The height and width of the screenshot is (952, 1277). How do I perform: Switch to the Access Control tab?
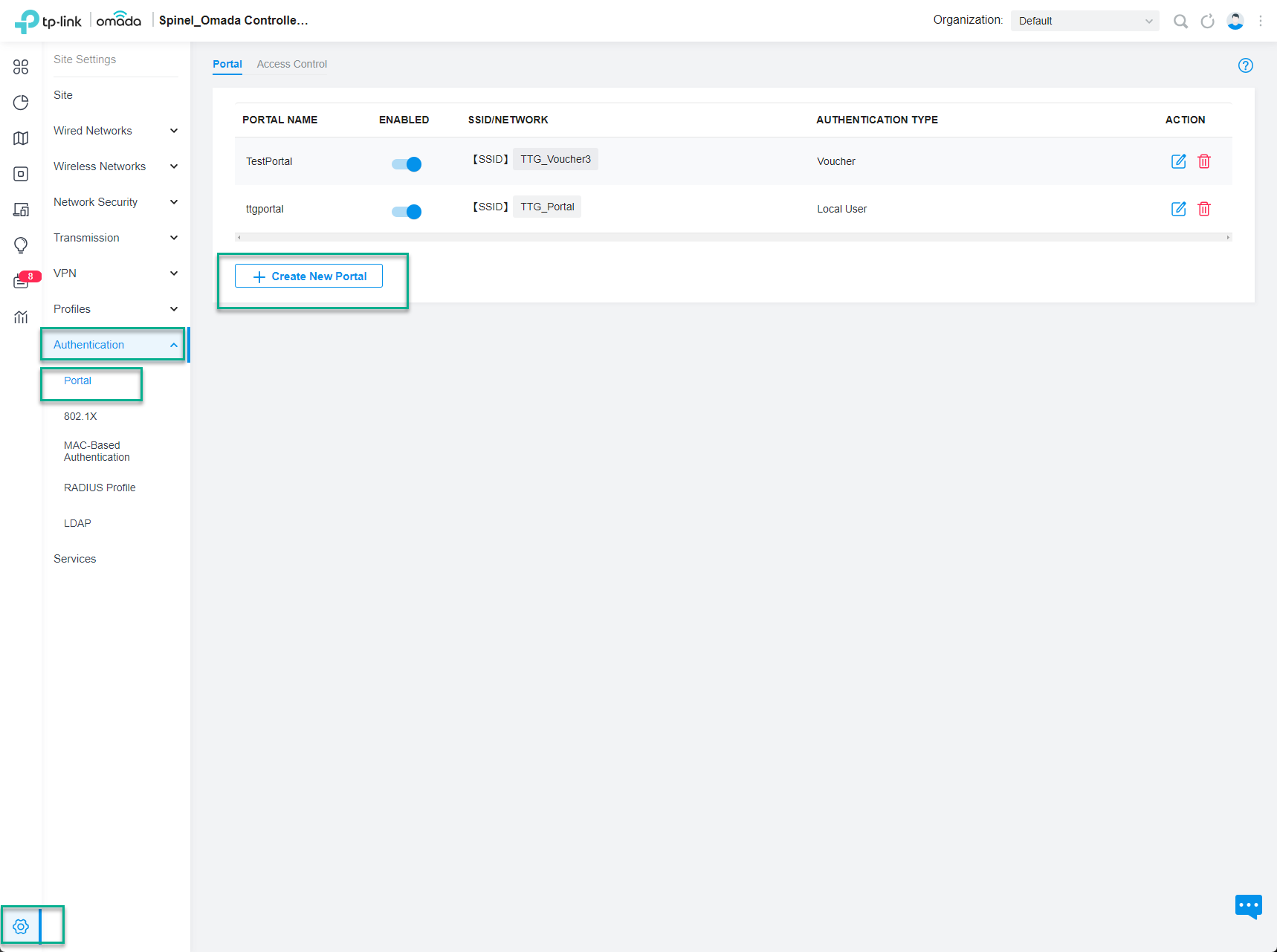pyautogui.click(x=292, y=64)
